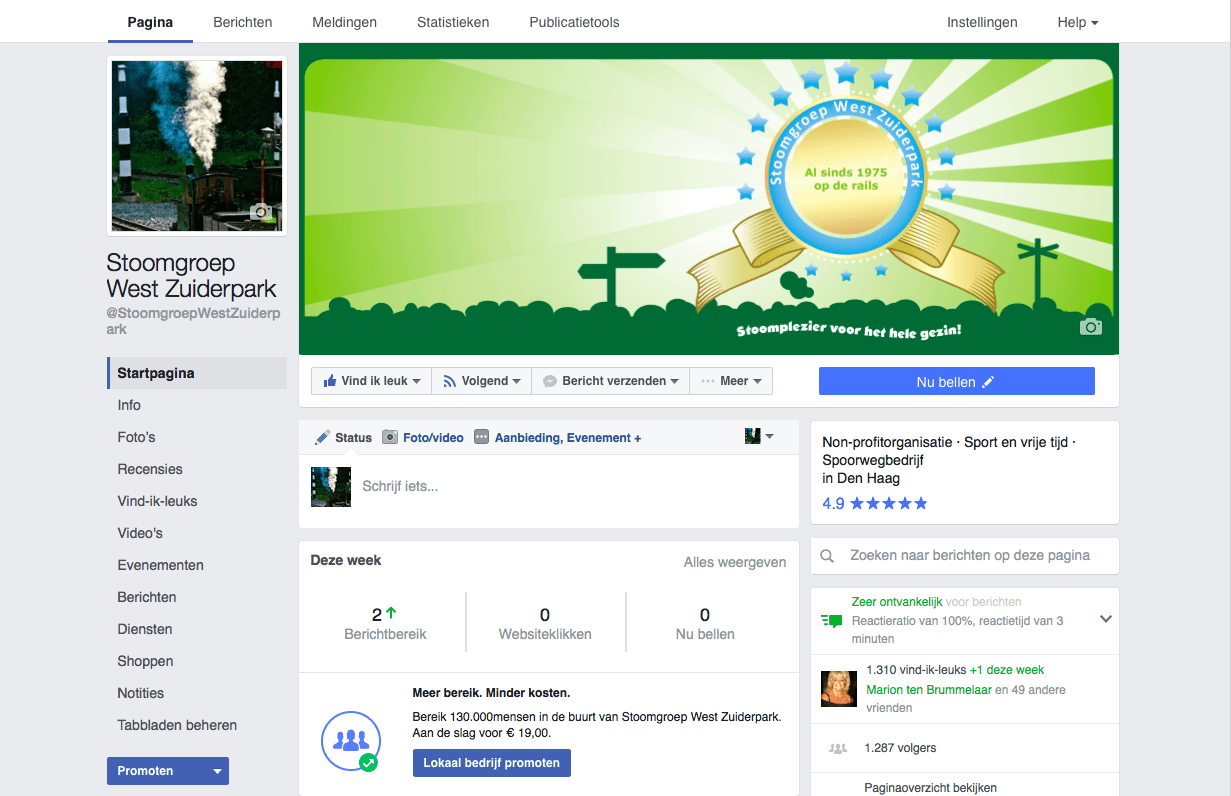Click the composer profile thumbnail
1231x796 pixels.
[x=331, y=487]
